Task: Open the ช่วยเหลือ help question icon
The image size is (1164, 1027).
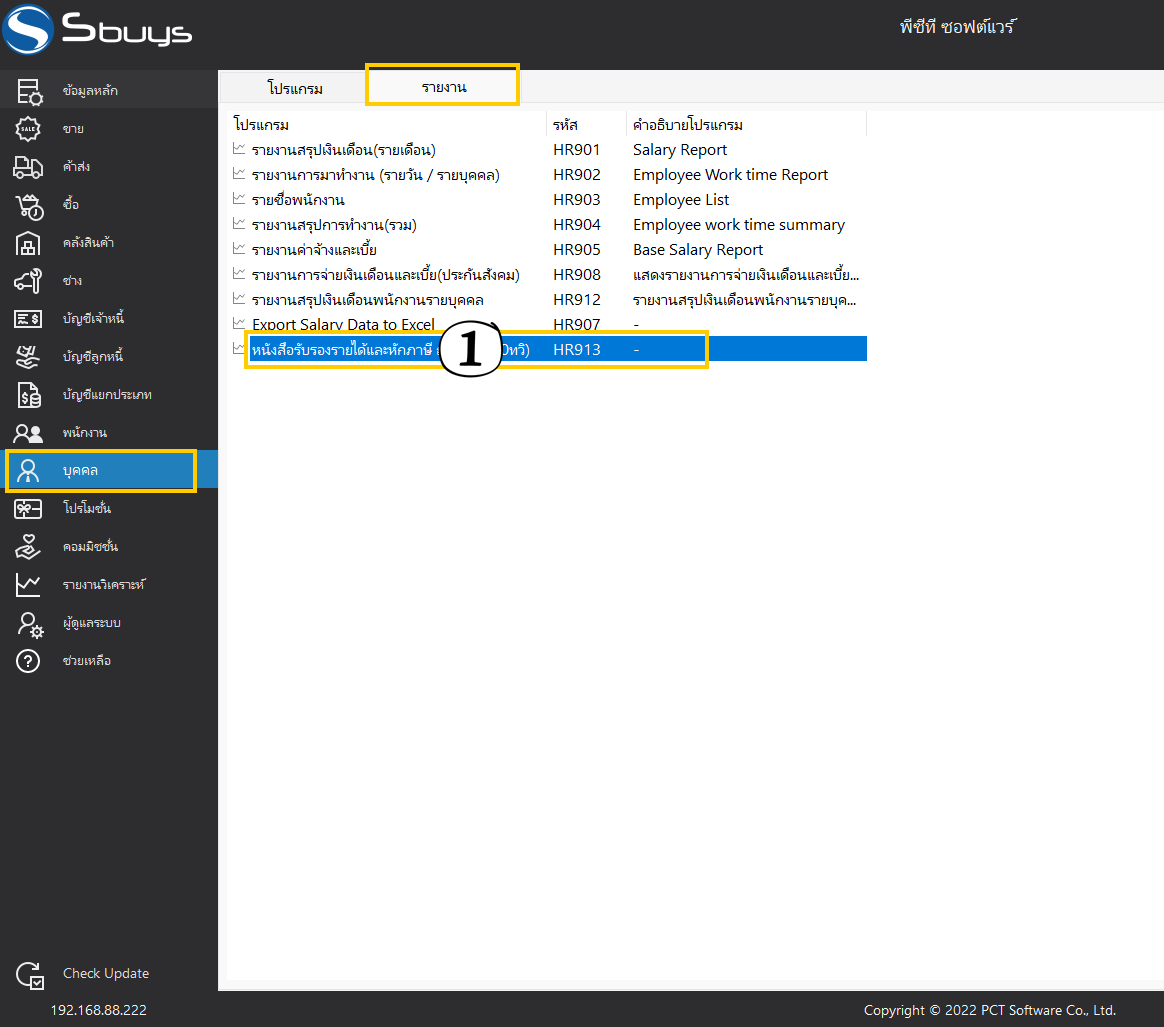Action: 28,660
